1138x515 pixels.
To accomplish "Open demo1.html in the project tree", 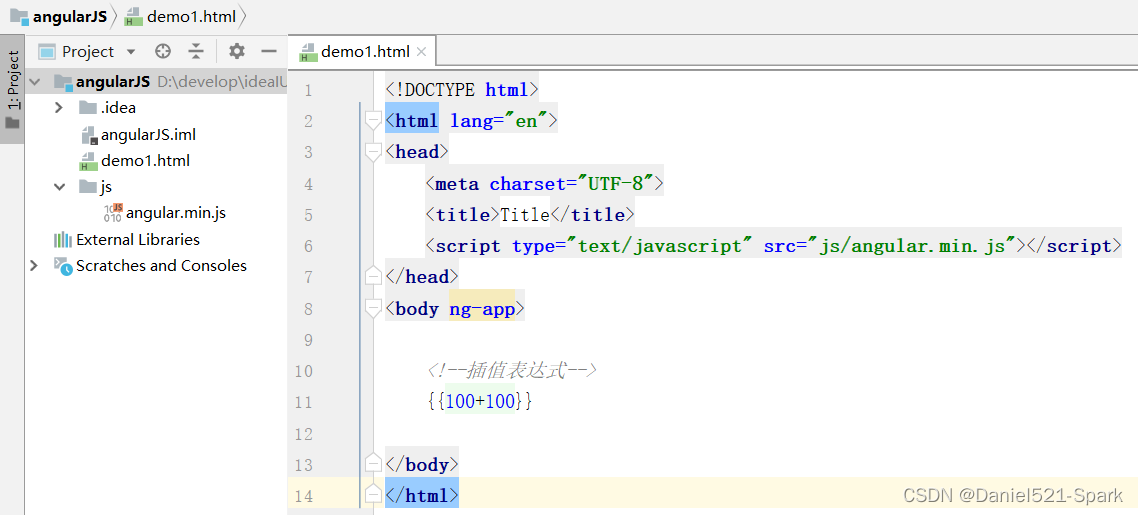I will click(x=145, y=160).
